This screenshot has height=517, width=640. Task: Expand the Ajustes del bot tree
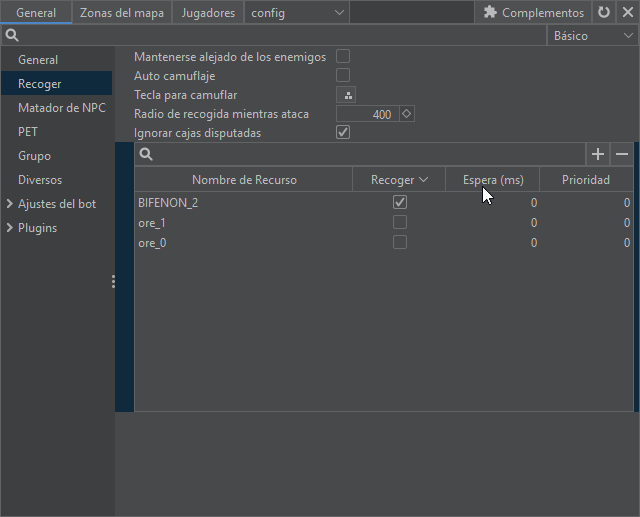coord(10,204)
